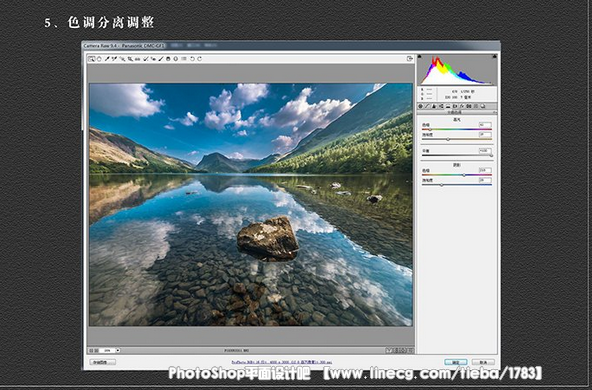Screen dimensions: 592x390
Task: Open the Camera Calibration panel tab
Action: [x=469, y=106]
